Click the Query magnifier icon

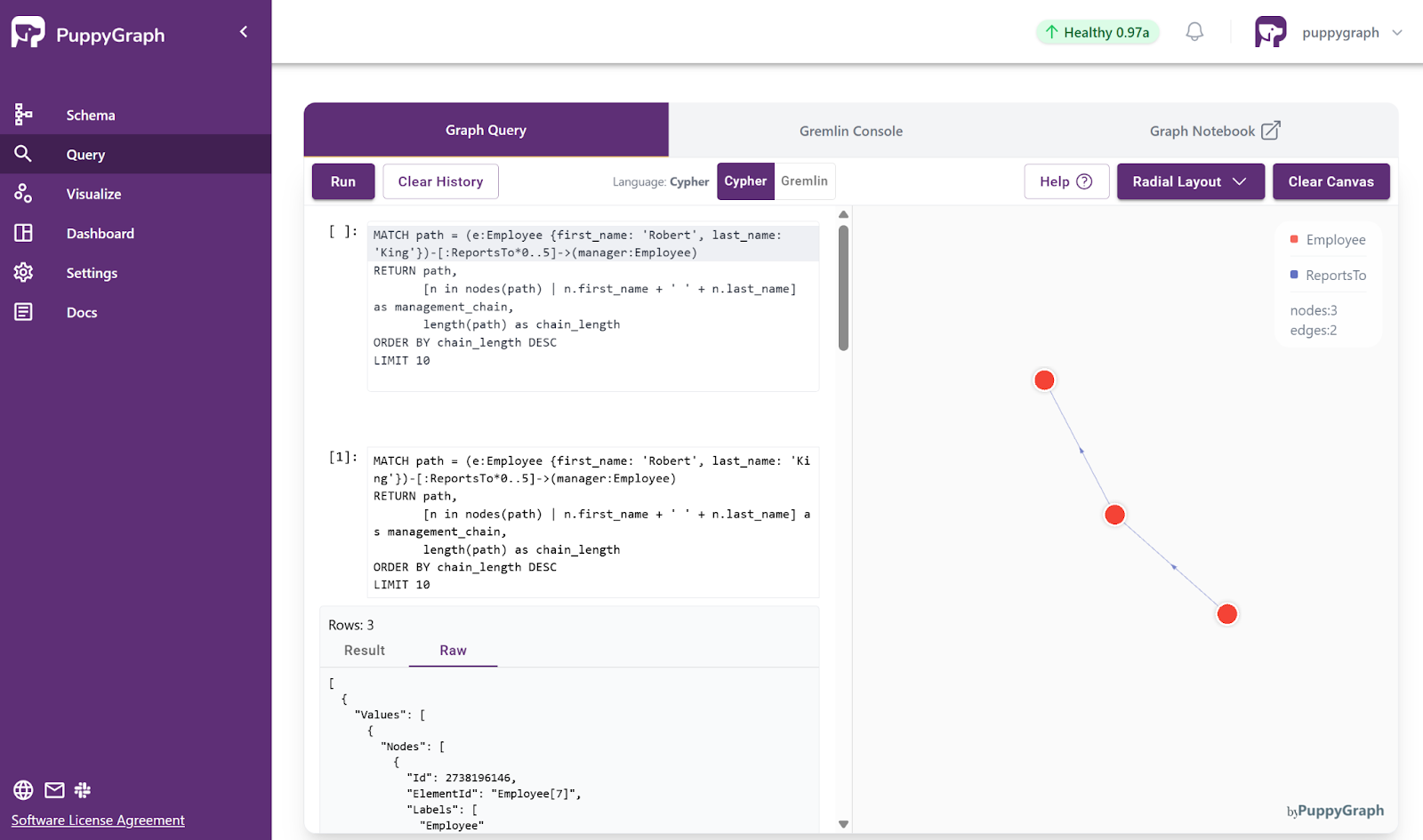[x=23, y=154]
